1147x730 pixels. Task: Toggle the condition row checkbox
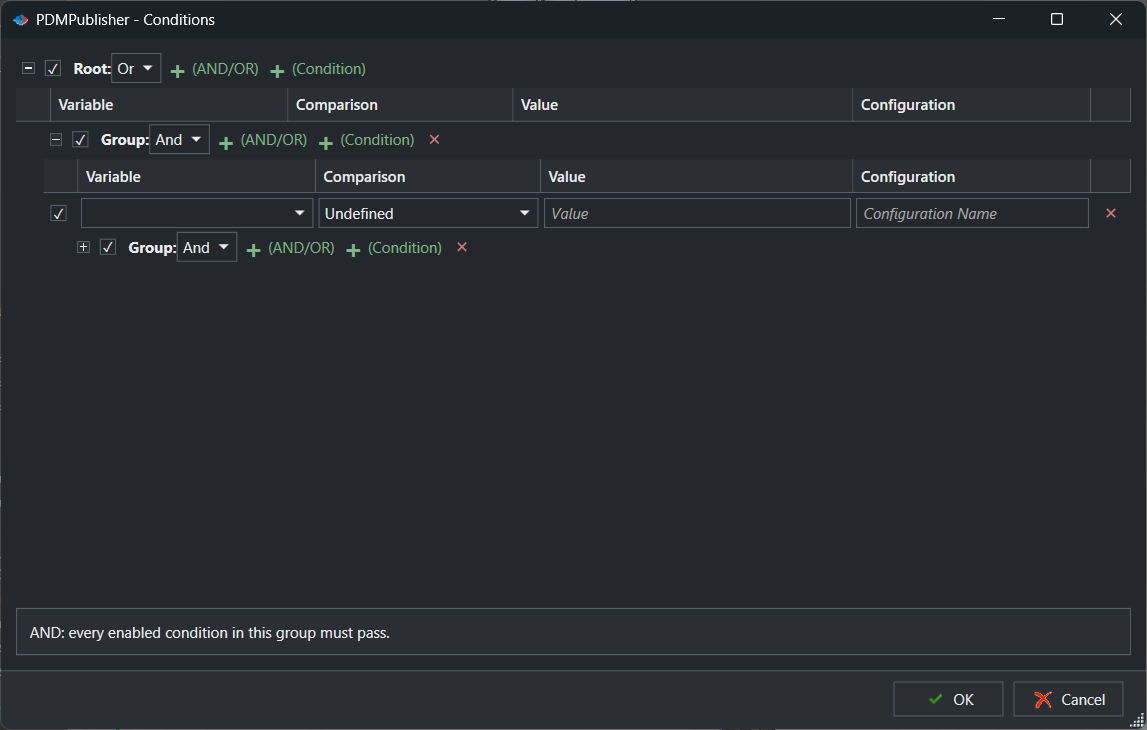59,214
